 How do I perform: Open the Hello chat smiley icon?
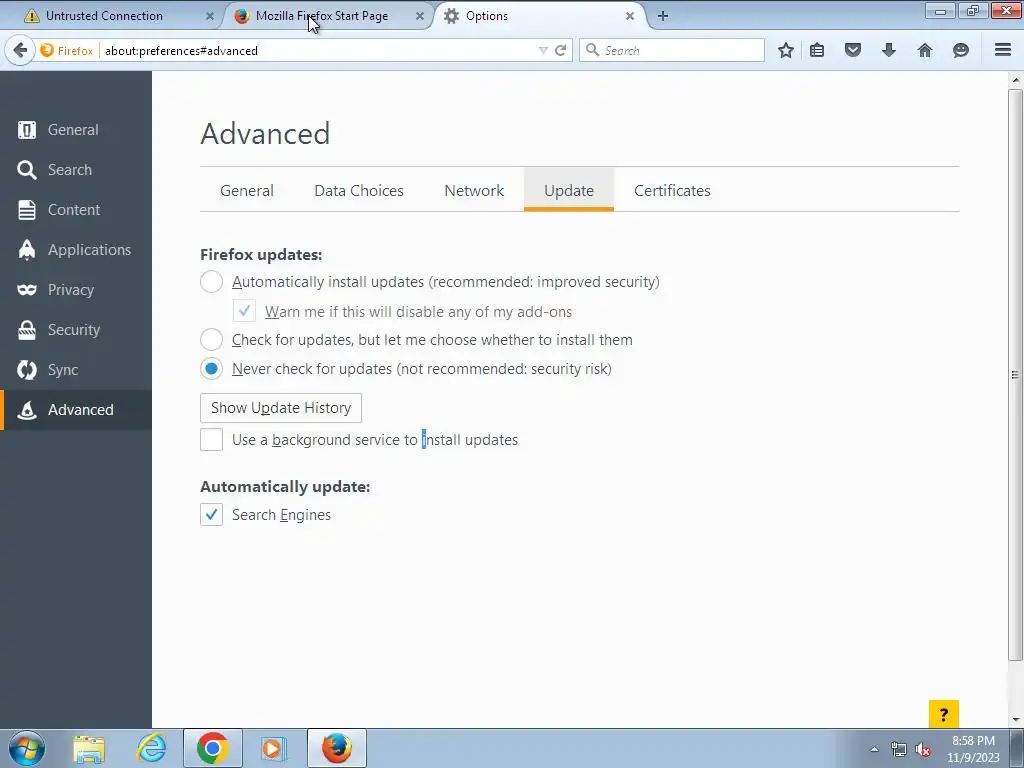[x=961, y=50]
